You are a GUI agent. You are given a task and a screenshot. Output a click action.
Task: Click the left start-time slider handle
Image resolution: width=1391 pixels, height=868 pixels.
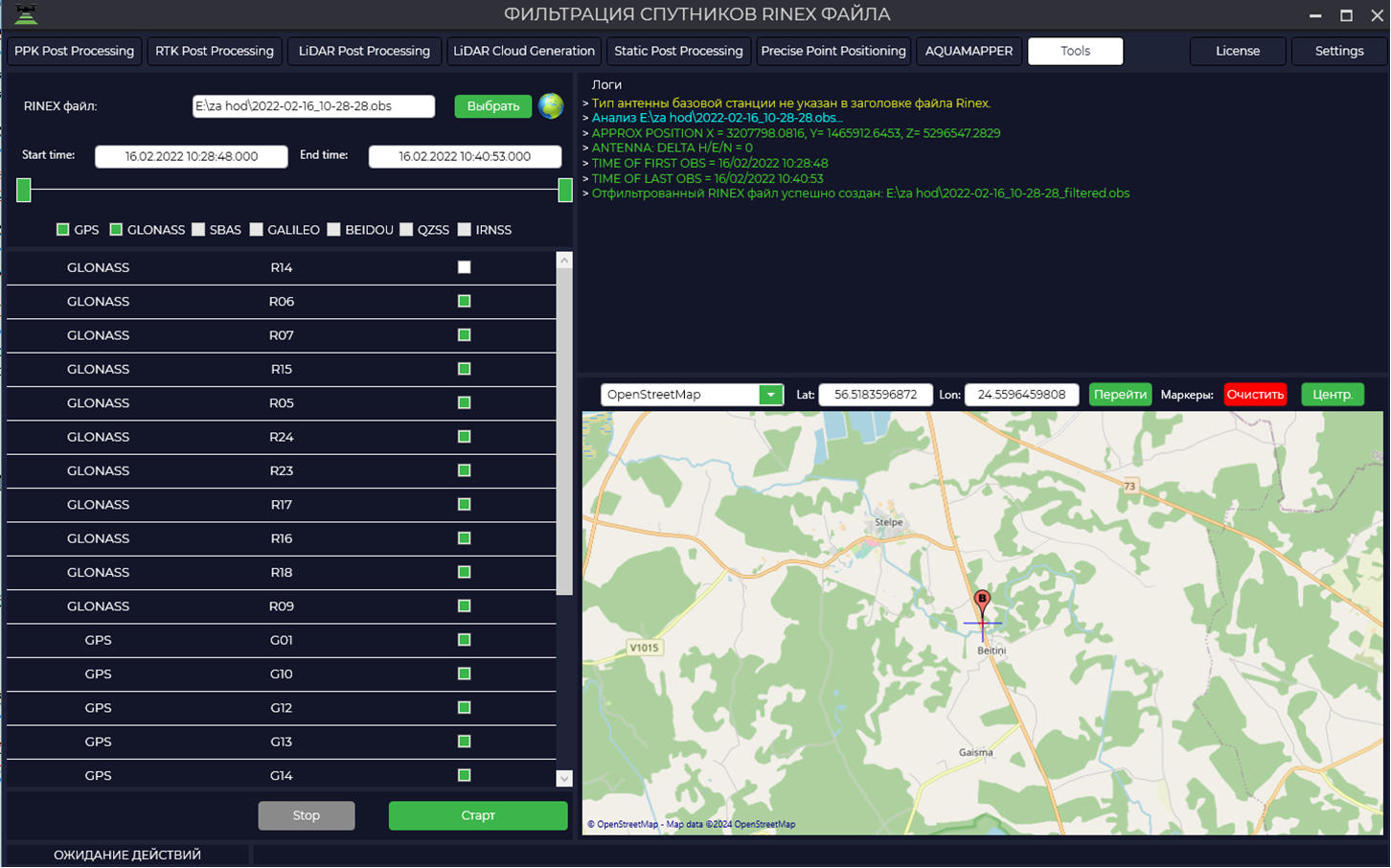tap(24, 190)
